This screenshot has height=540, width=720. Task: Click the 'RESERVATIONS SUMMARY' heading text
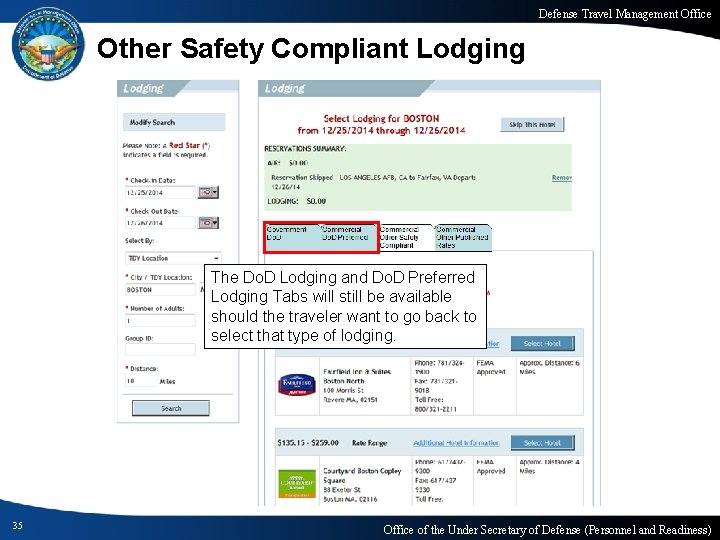click(x=305, y=149)
